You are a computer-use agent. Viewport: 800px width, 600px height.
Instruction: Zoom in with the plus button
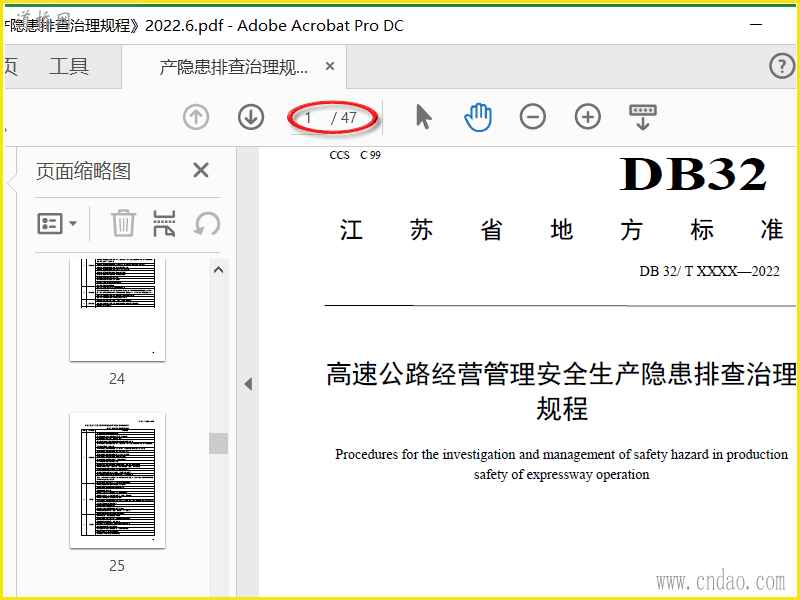pyautogui.click(x=588, y=117)
